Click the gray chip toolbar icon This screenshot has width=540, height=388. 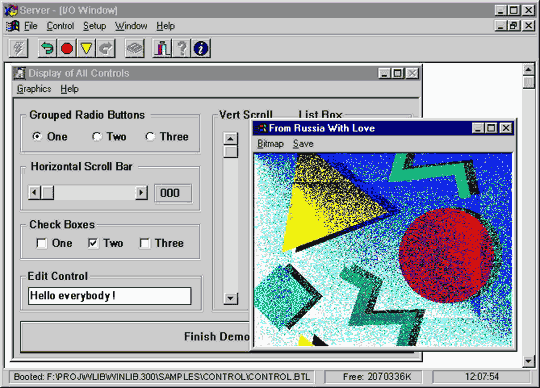tap(134, 48)
